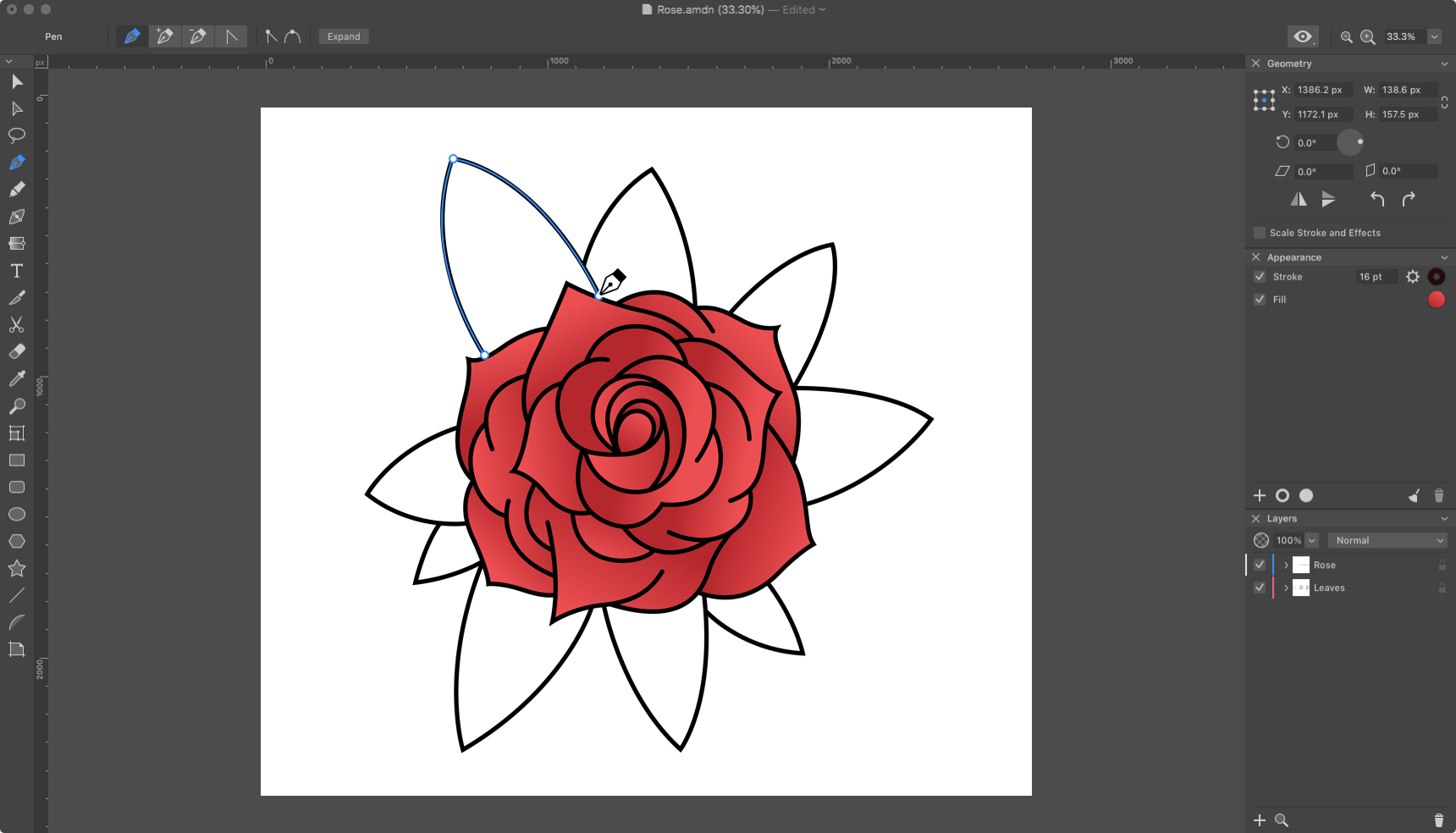
Task: Open the 33.3% zoom level dropdown
Action: [1434, 36]
